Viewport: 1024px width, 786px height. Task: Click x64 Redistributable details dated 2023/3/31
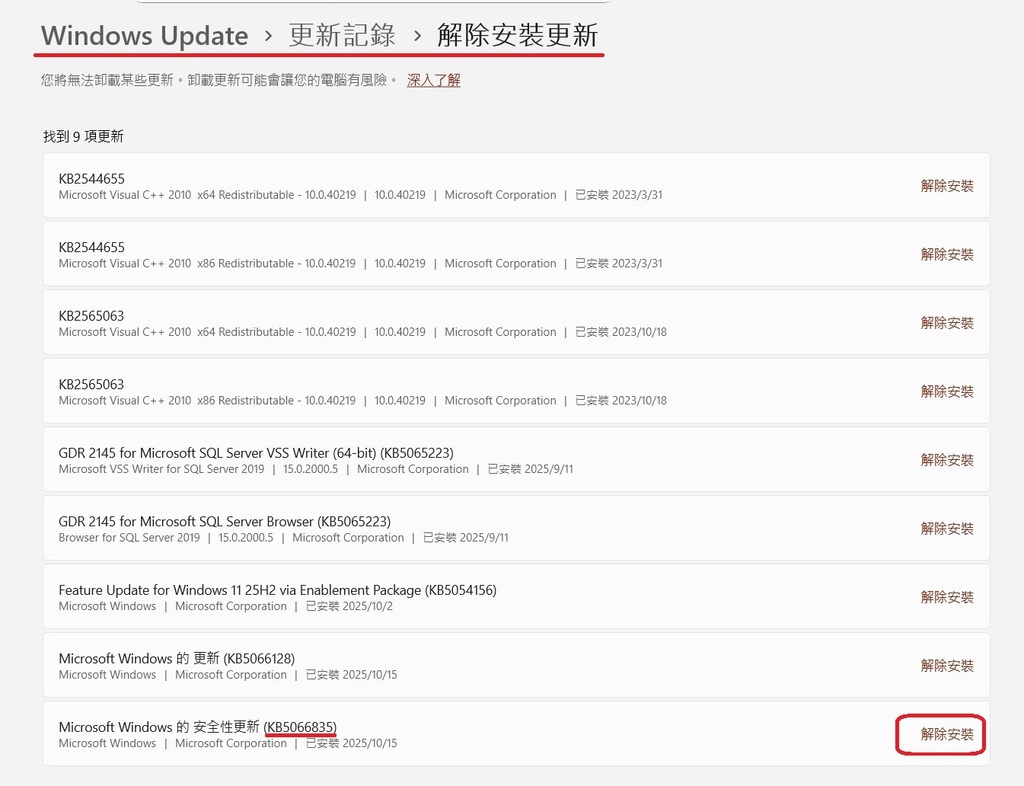(x=360, y=195)
